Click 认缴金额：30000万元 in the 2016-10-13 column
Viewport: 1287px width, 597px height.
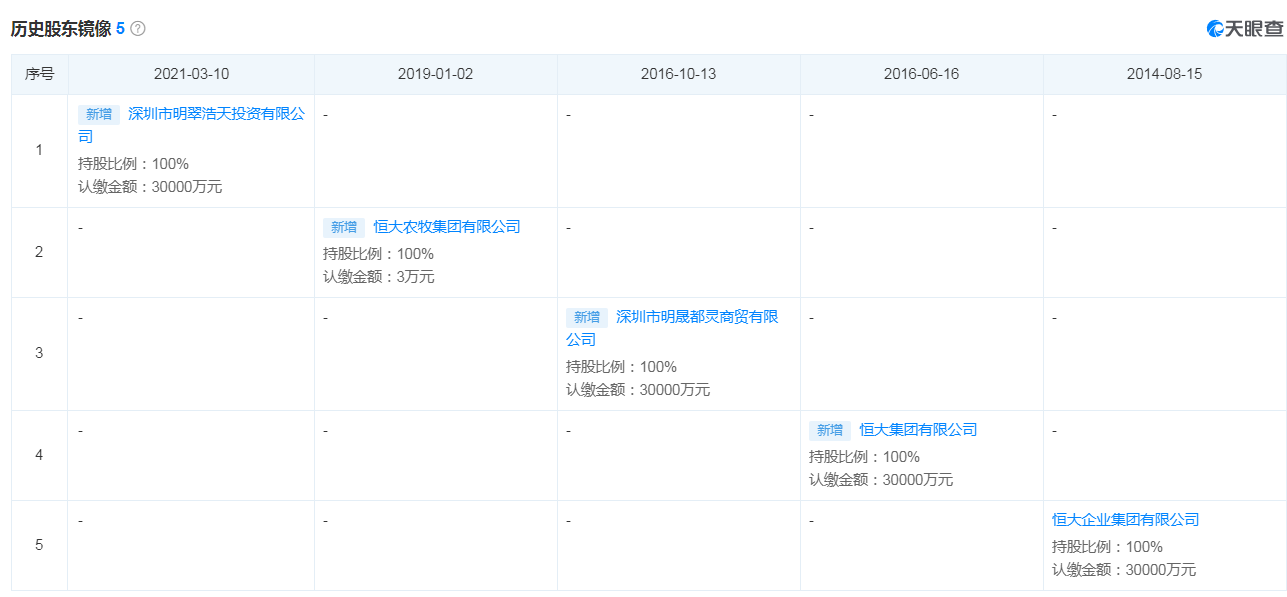638,390
